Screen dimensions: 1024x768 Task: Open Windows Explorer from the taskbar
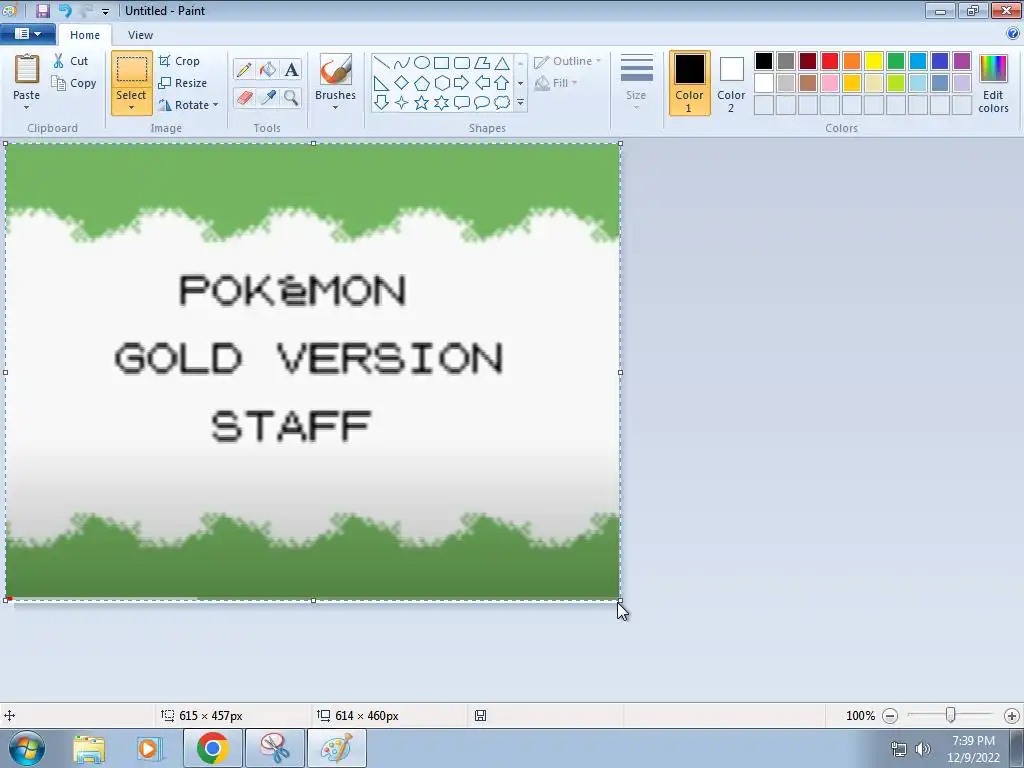tap(89, 748)
